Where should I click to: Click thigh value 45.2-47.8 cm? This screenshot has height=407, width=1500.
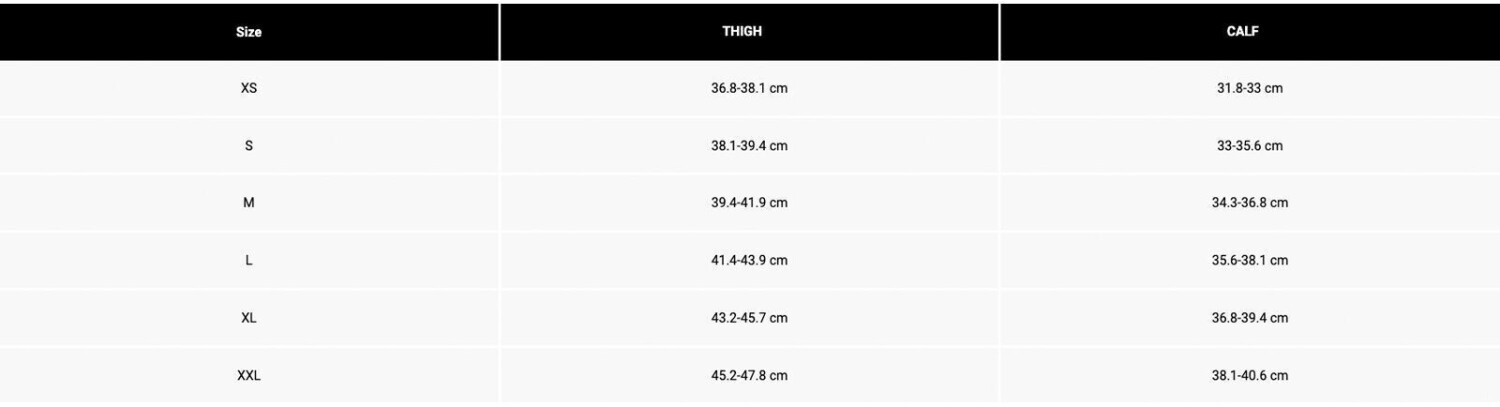(749, 376)
